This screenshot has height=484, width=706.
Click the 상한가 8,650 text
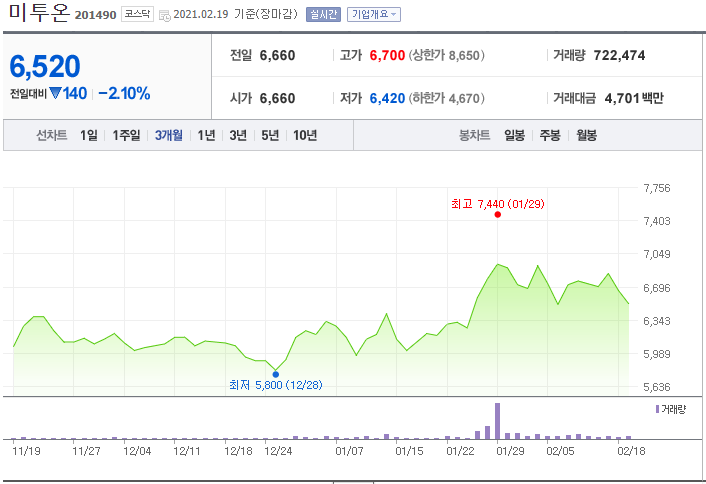[x=447, y=55]
